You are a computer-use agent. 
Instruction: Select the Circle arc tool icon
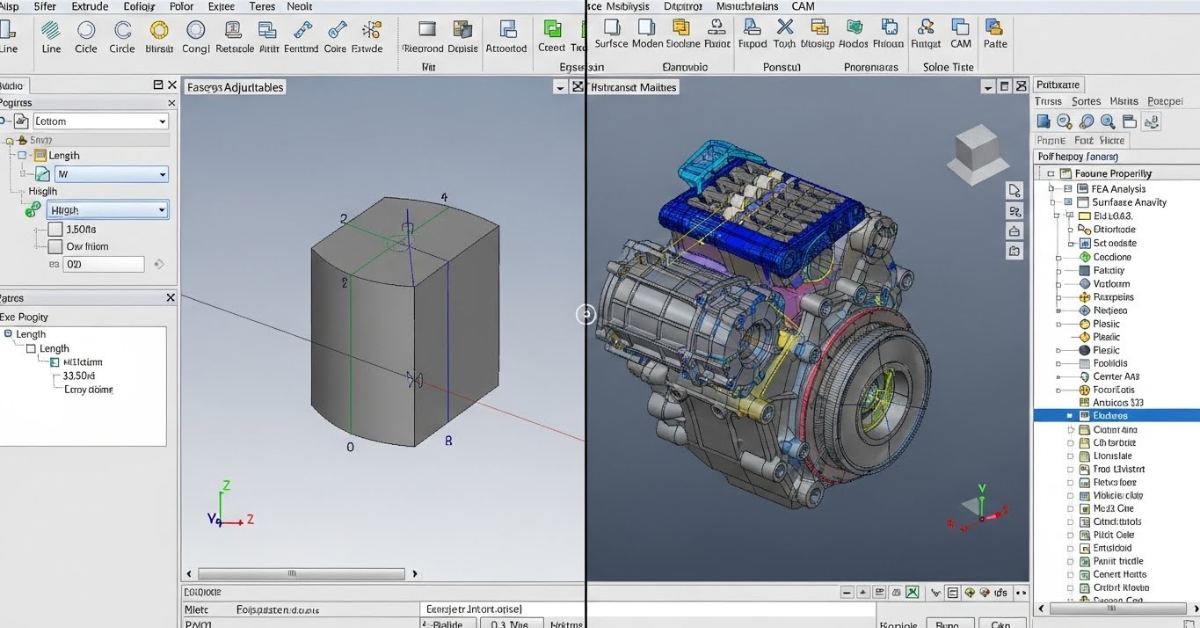coord(122,32)
